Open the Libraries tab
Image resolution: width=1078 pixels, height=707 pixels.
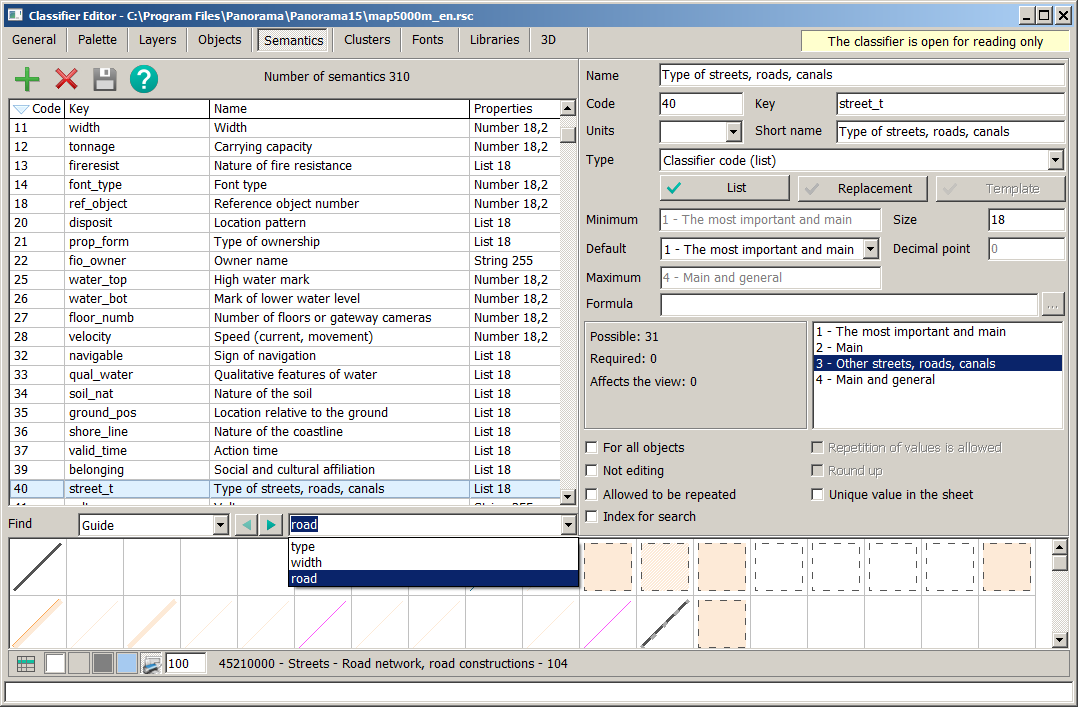tap(494, 40)
